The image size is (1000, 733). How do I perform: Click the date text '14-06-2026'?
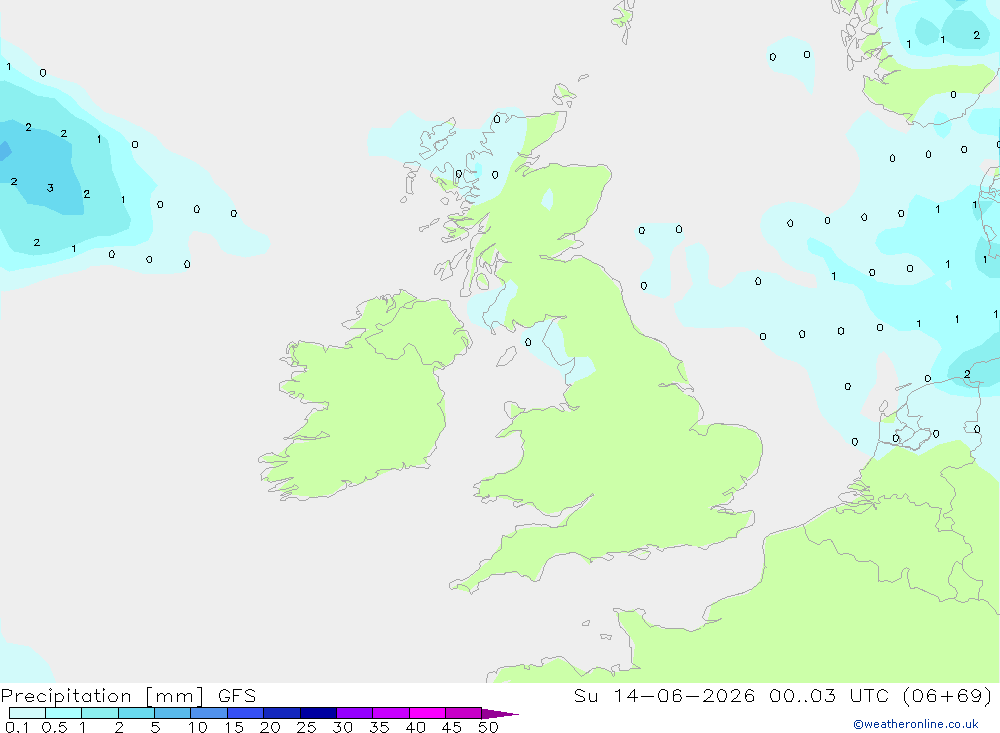[684, 696]
